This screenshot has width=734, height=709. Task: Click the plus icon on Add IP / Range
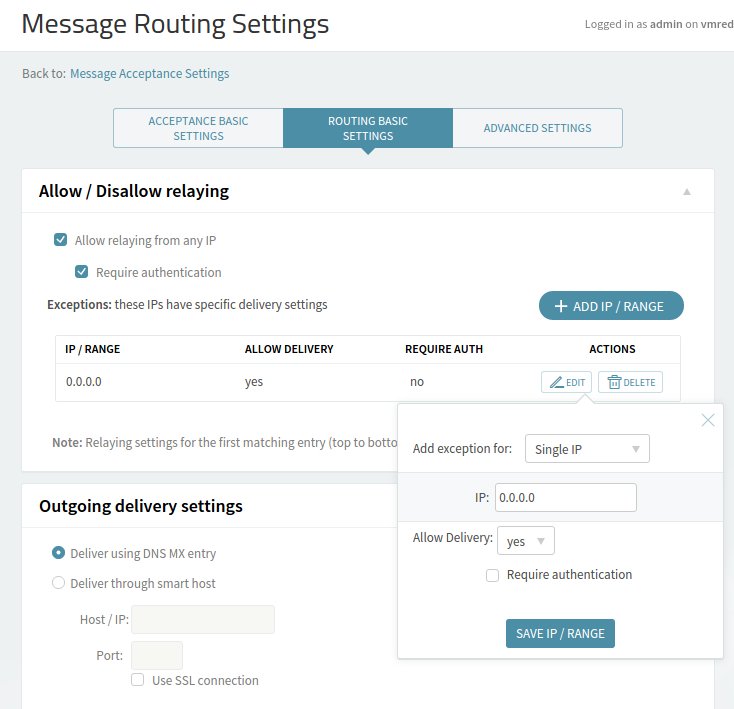coord(561,306)
